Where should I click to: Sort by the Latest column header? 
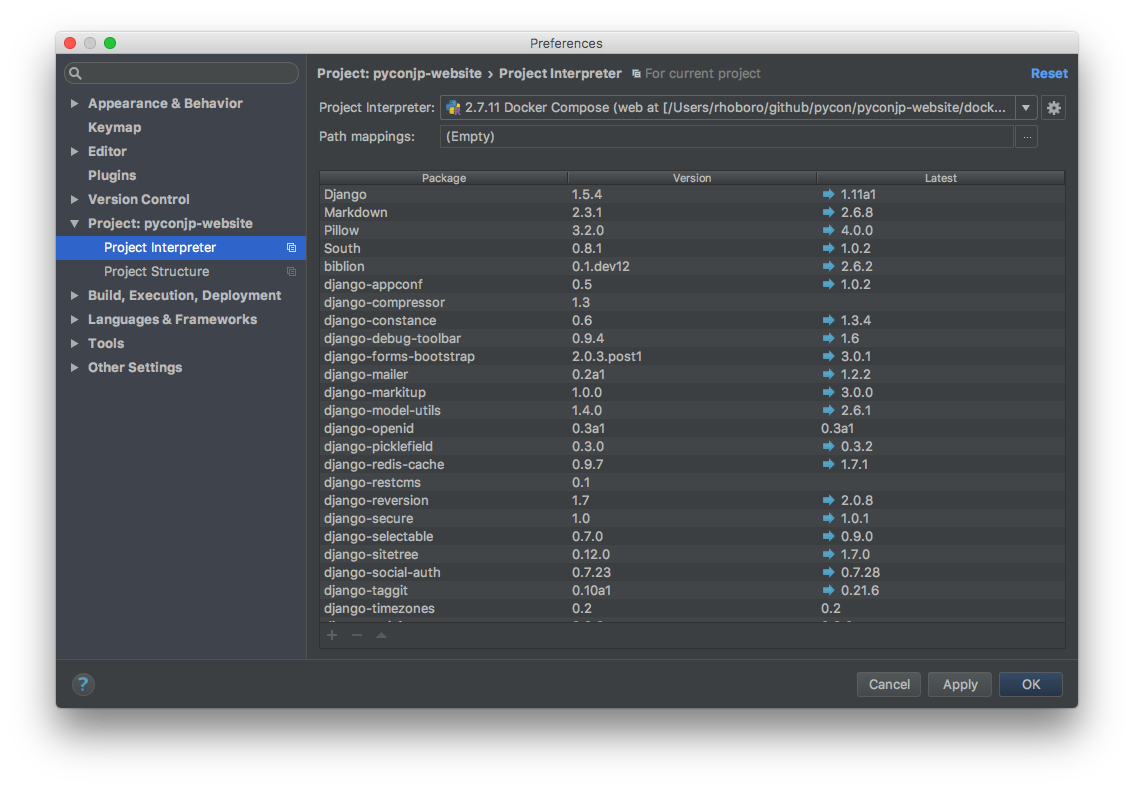point(940,178)
